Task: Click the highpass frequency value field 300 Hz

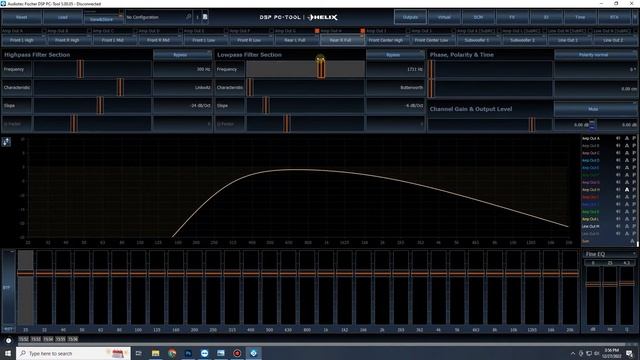Action: pos(182,69)
